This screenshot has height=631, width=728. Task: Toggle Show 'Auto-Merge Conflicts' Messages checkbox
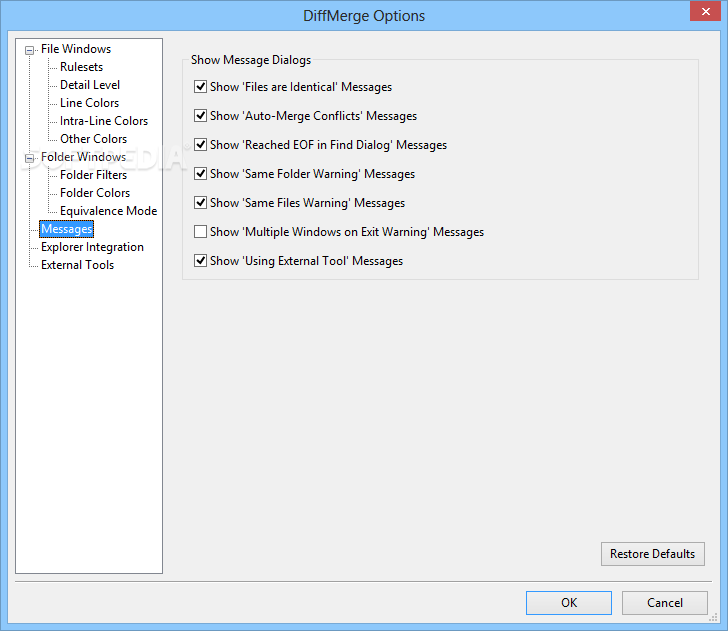point(200,116)
